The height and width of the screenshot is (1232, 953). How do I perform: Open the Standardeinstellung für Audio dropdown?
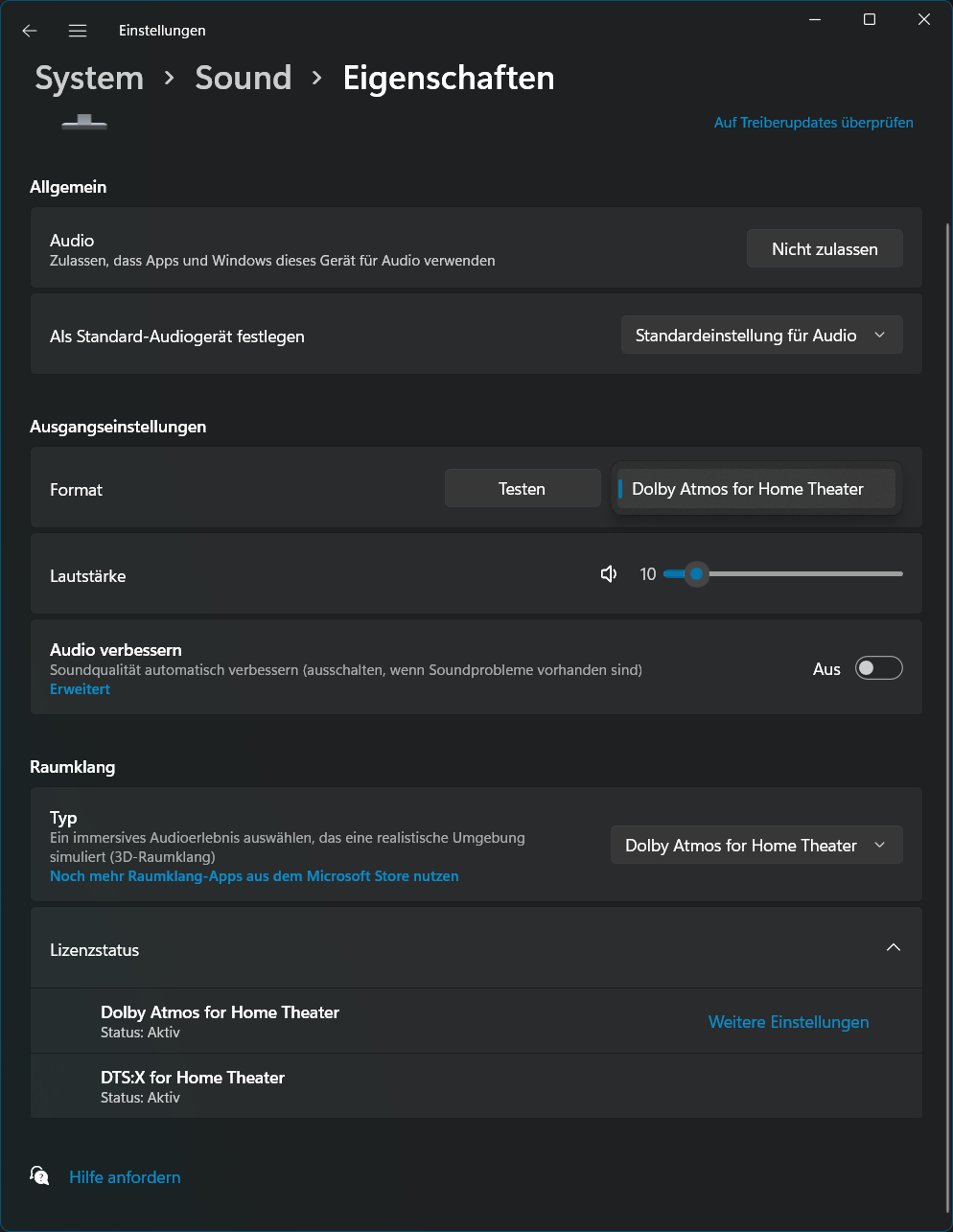(x=761, y=335)
